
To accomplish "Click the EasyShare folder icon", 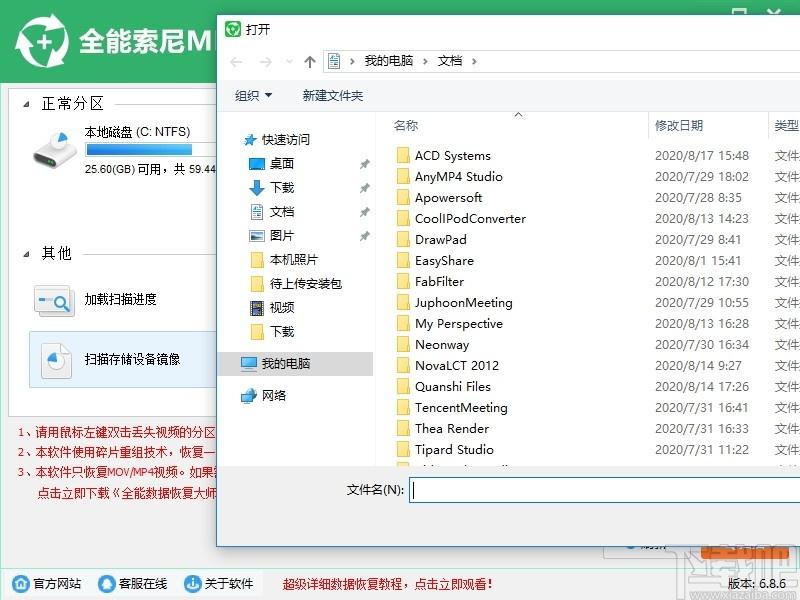I will click(403, 260).
